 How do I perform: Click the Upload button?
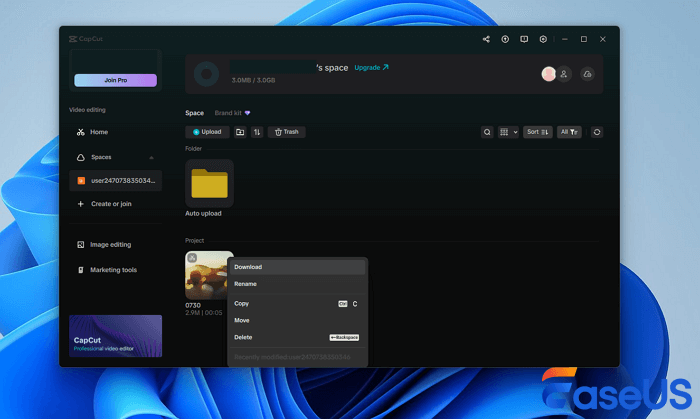(207, 132)
